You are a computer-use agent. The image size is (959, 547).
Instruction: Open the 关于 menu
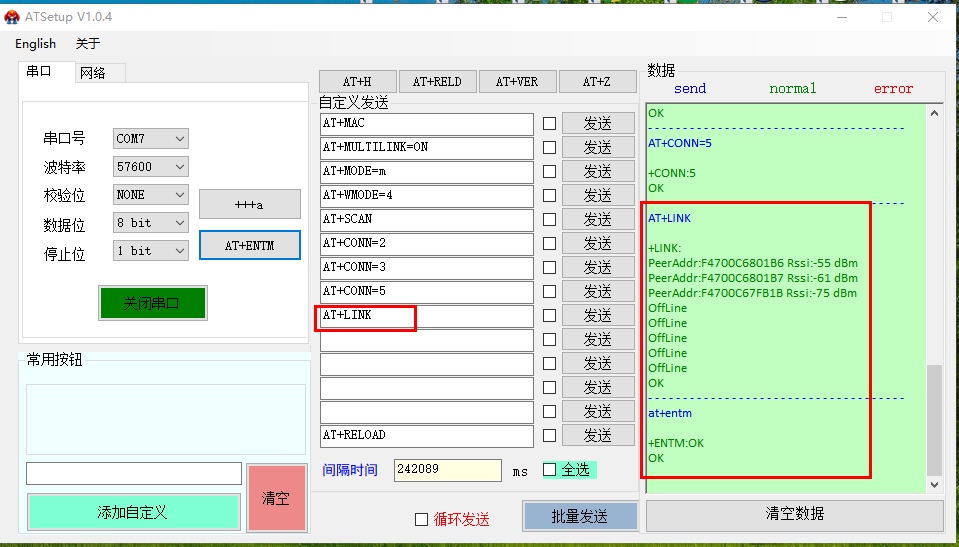coord(88,44)
